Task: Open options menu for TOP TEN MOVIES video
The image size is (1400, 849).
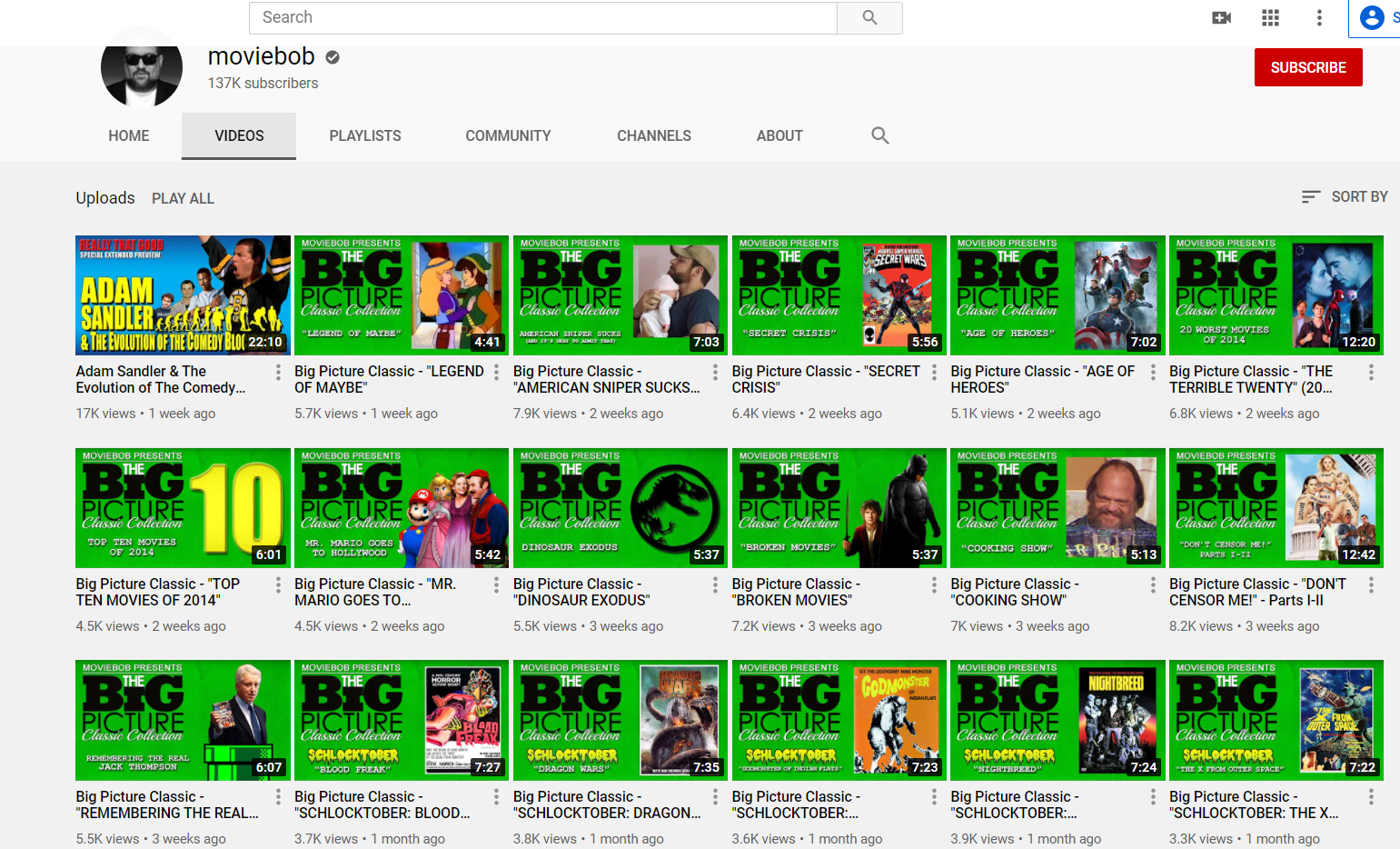Action: 278,584
